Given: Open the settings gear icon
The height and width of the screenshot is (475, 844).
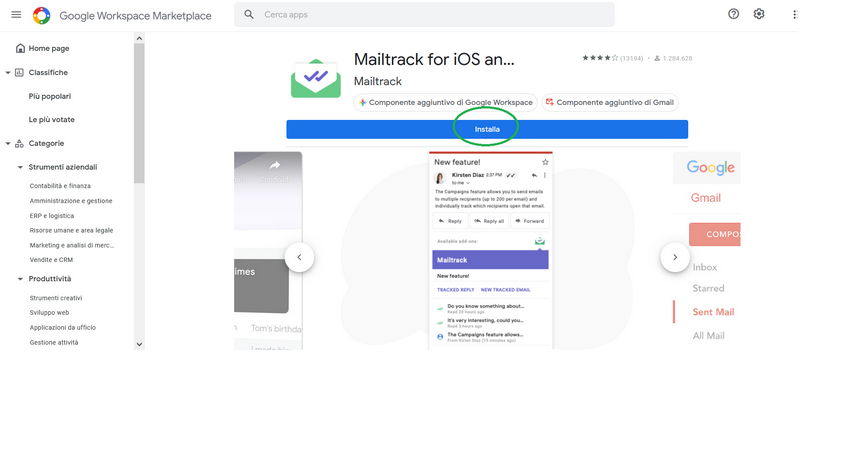Looking at the screenshot, I should tap(758, 14).
